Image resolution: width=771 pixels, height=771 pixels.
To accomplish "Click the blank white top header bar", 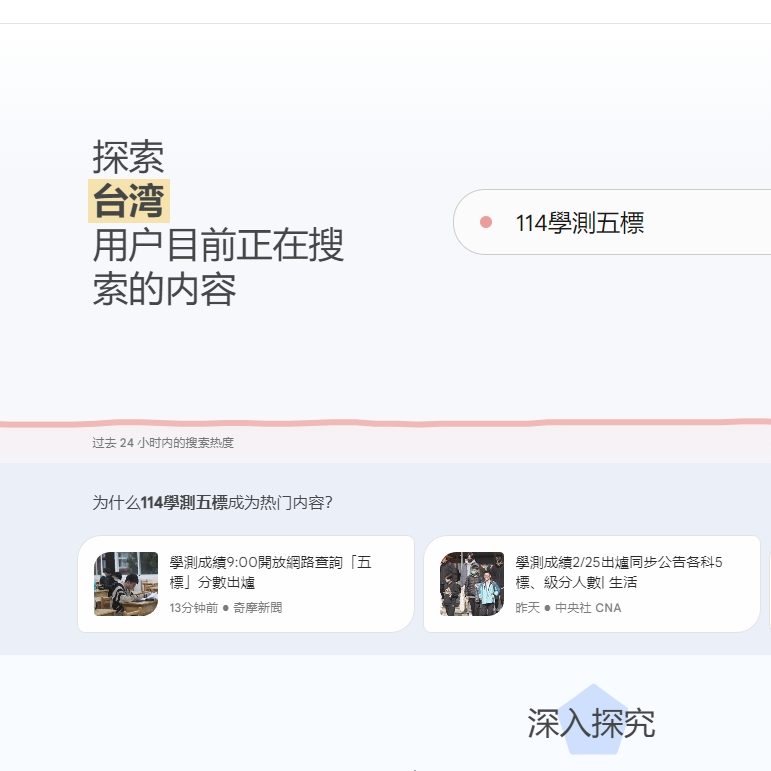I will pos(385,11).
